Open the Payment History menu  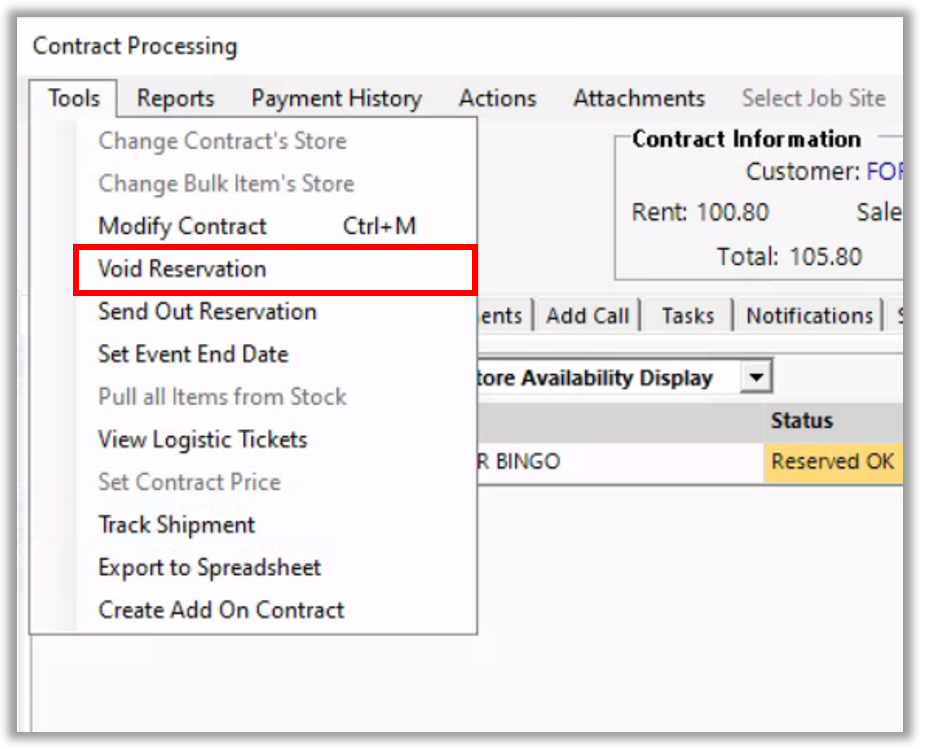[x=336, y=99]
